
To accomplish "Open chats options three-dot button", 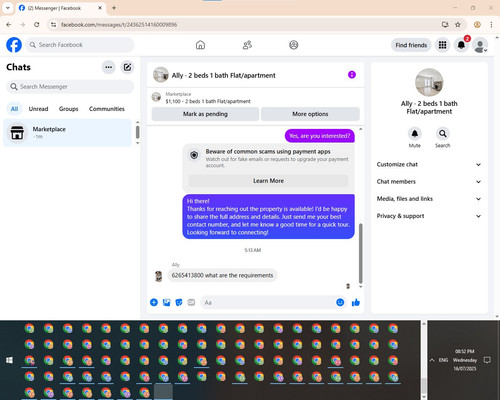I will click(109, 67).
